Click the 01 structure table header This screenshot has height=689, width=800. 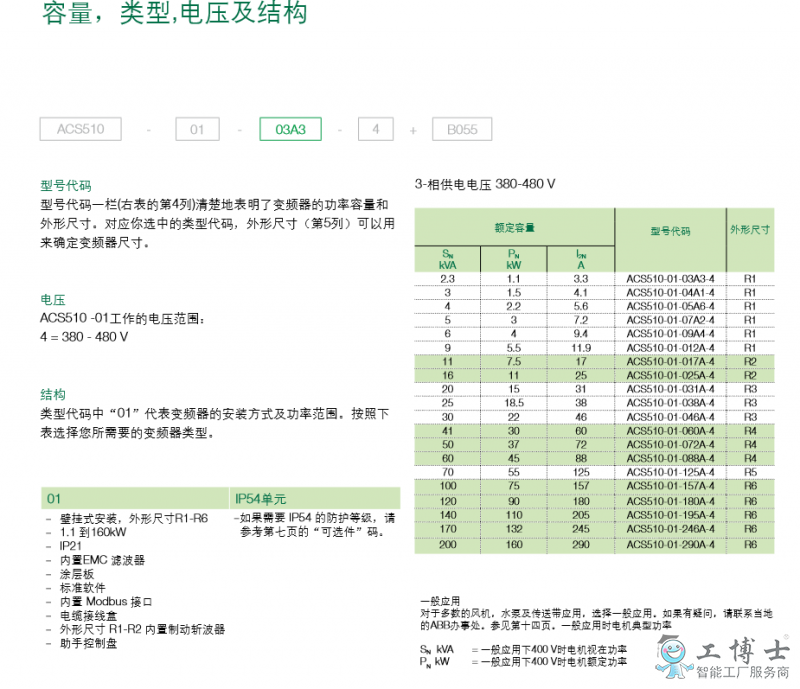pyautogui.click(x=135, y=499)
